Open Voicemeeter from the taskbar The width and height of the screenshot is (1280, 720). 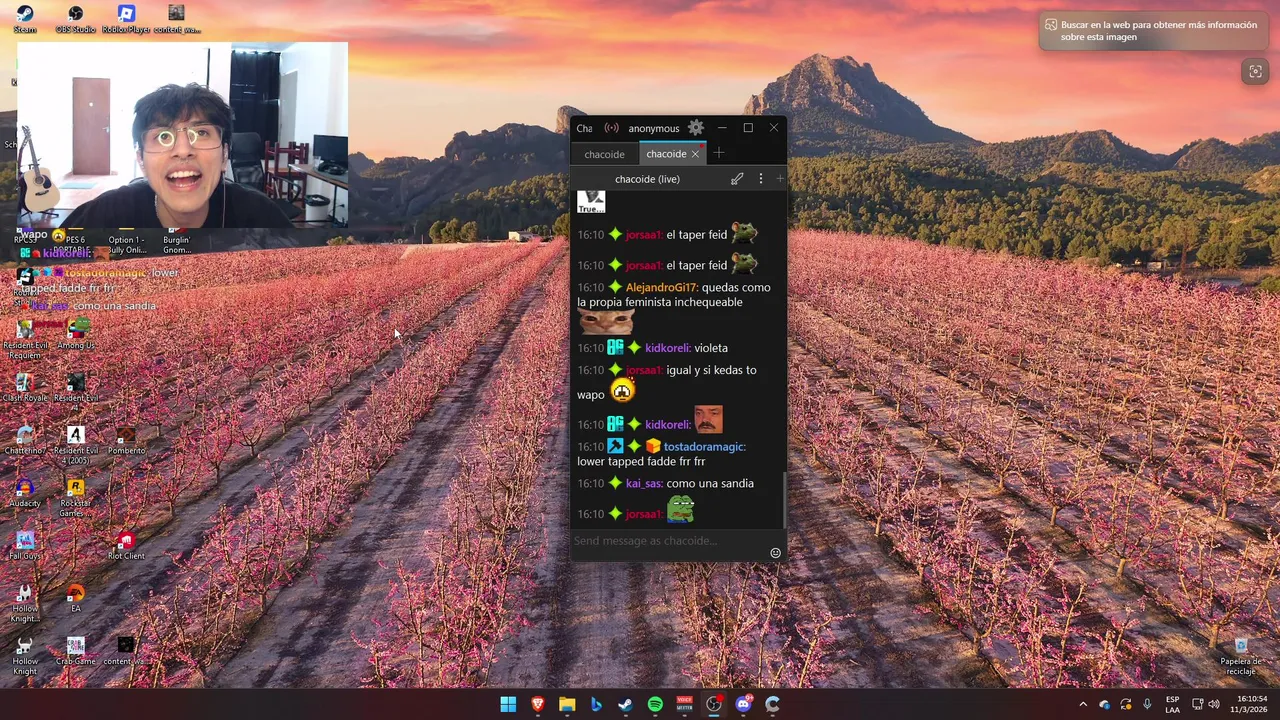[x=685, y=704]
